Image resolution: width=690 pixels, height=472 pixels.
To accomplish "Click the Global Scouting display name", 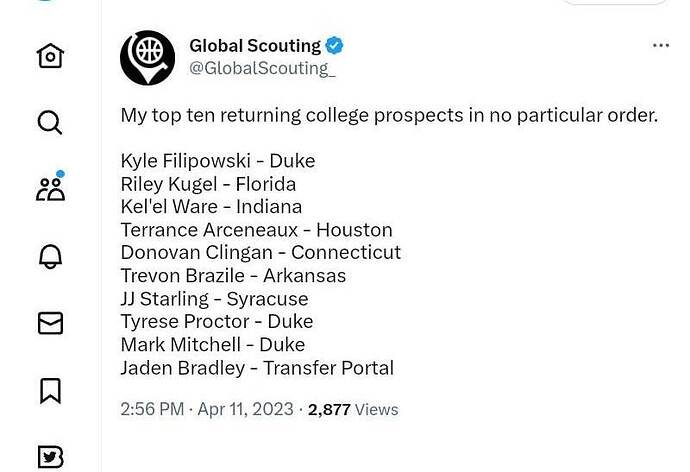I will point(255,46).
